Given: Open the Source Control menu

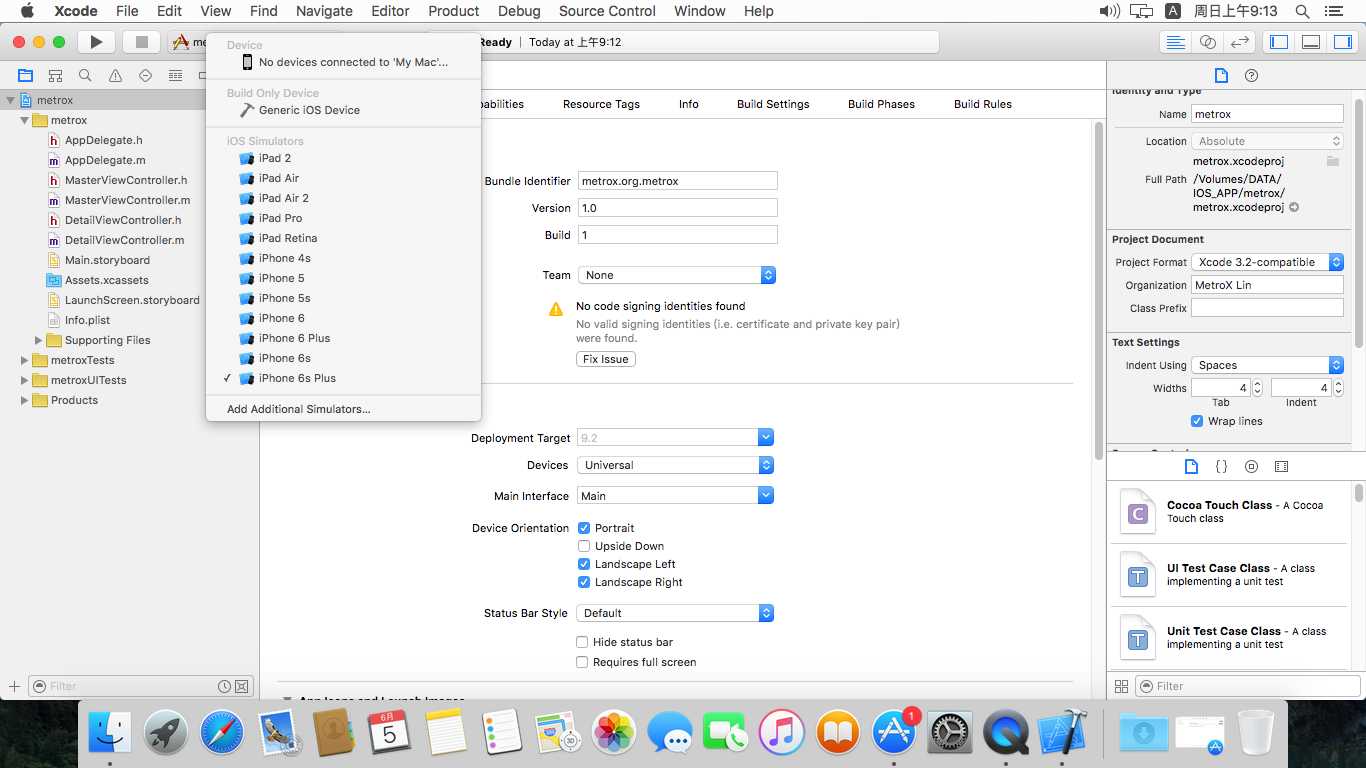Looking at the screenshot, I should (607, 11).
